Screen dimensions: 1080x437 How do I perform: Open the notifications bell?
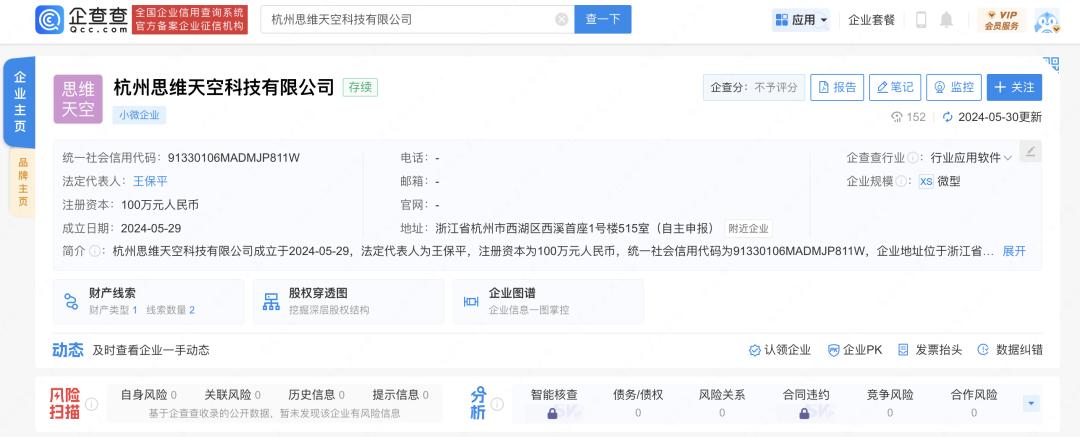pos(946,19)
